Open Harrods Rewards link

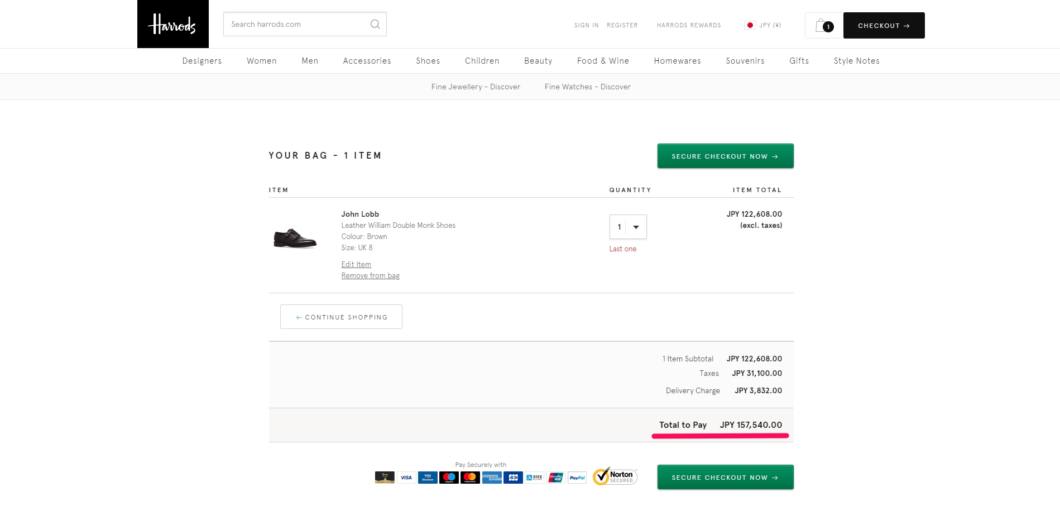coord(689,25)
